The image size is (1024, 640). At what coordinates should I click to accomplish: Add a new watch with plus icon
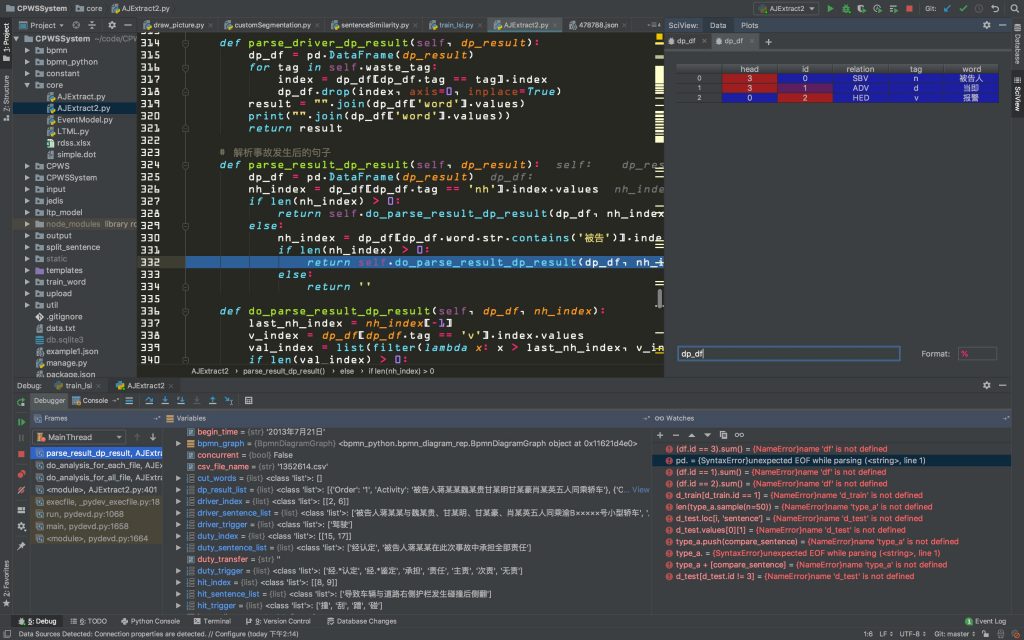(660, 435)
